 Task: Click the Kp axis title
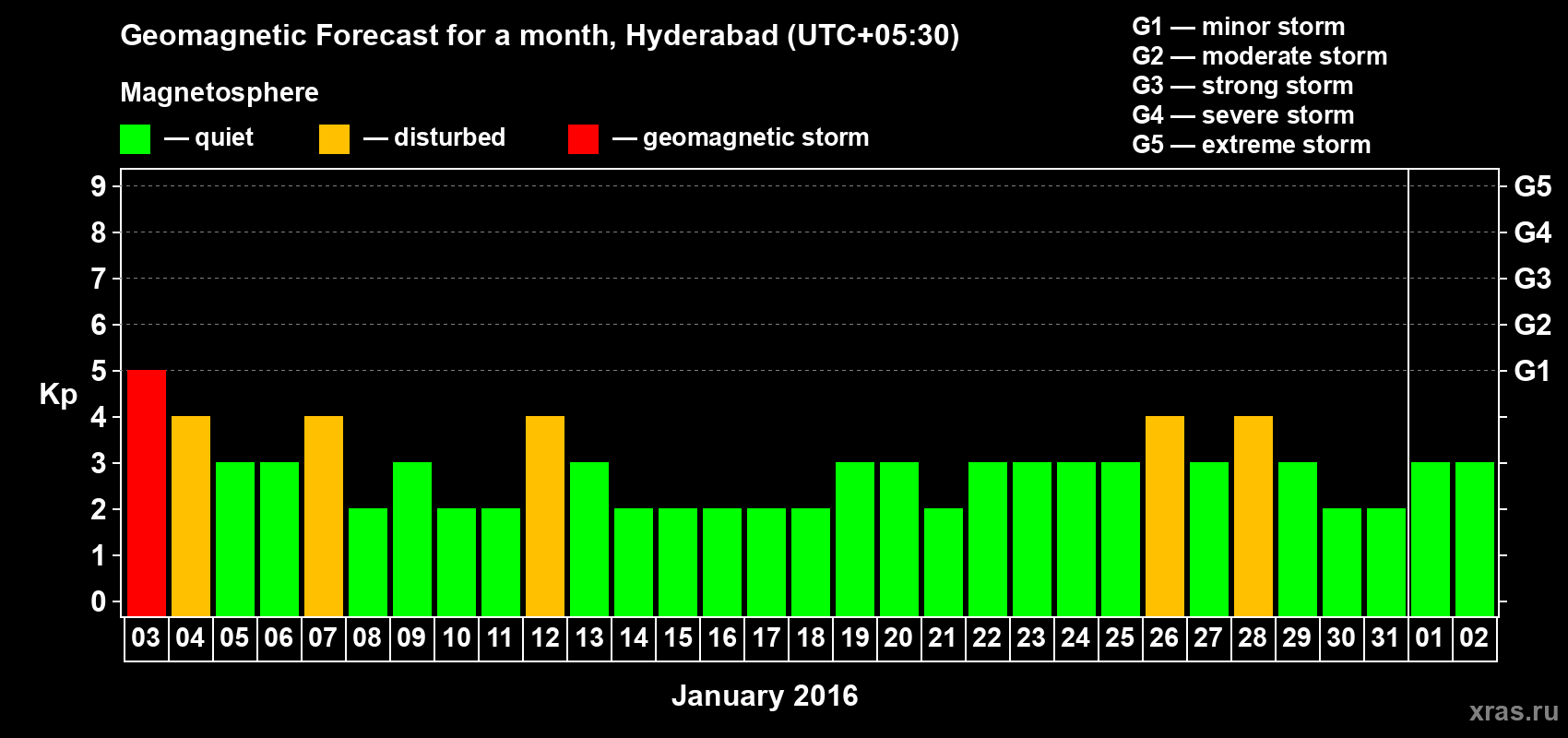[58, 395]
